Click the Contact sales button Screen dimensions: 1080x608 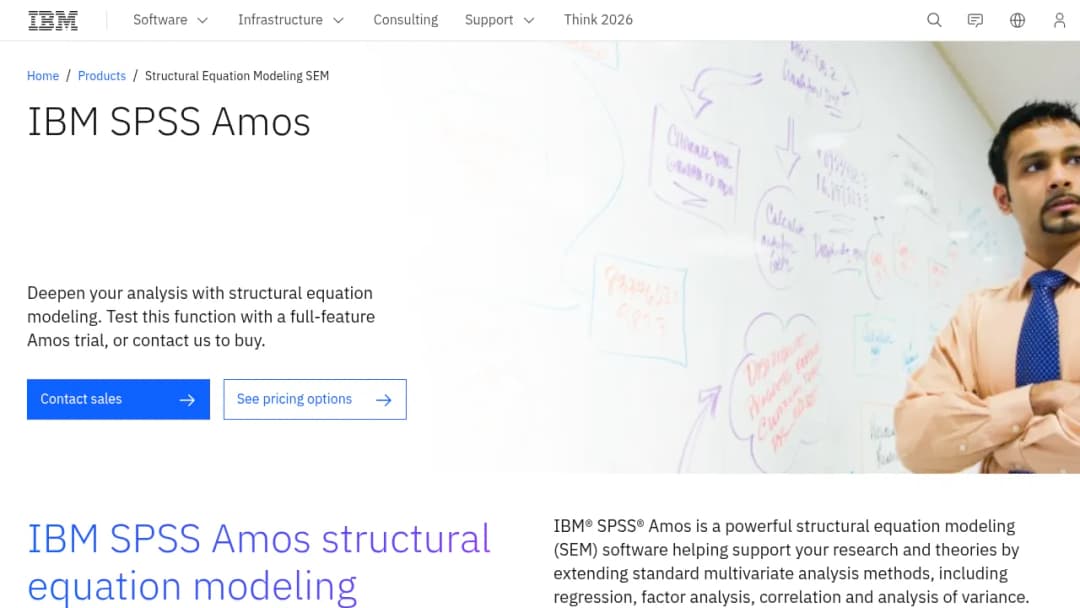coord(118,399)
